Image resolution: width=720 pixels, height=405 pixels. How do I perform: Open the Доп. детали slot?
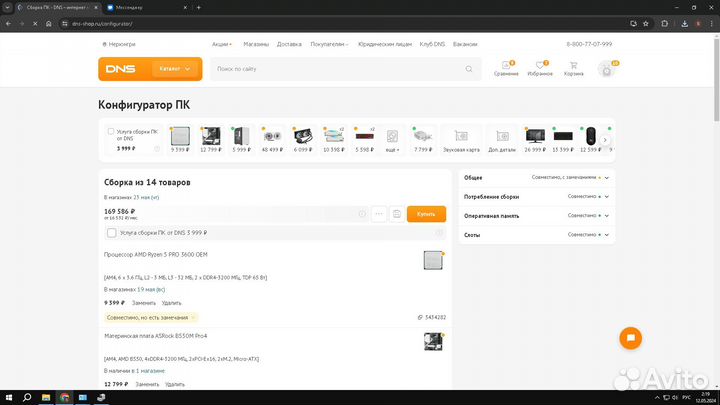(502, 140)
